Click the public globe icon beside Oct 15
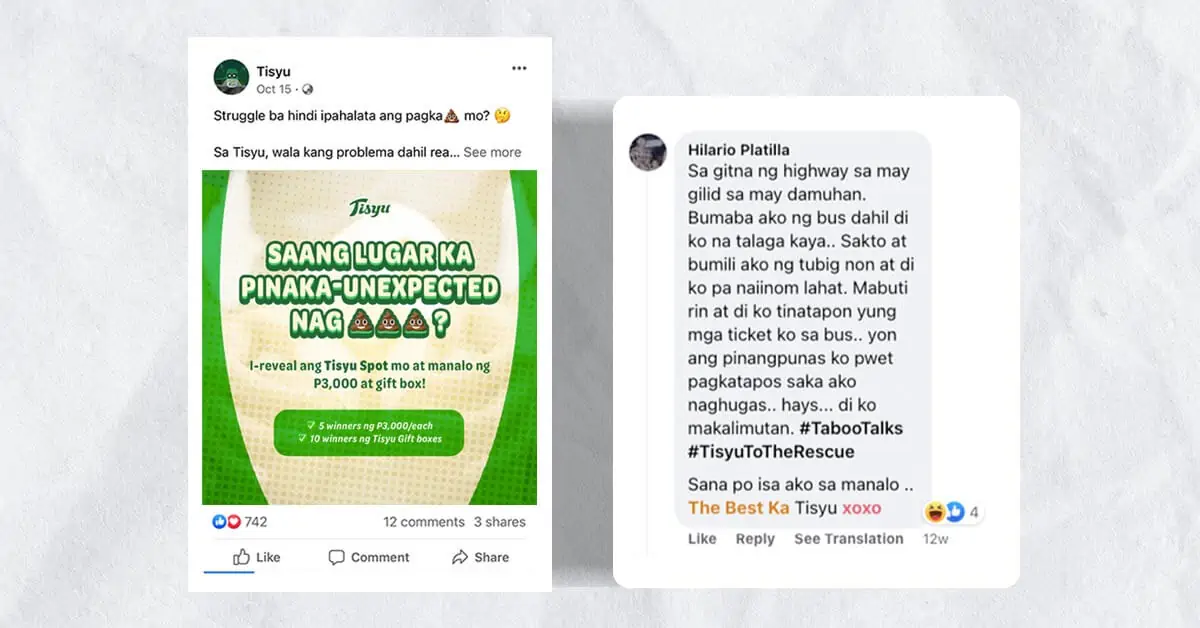The height and width of the screenshot is (628, 1200). pyautogui.click(x=307, y=89)
